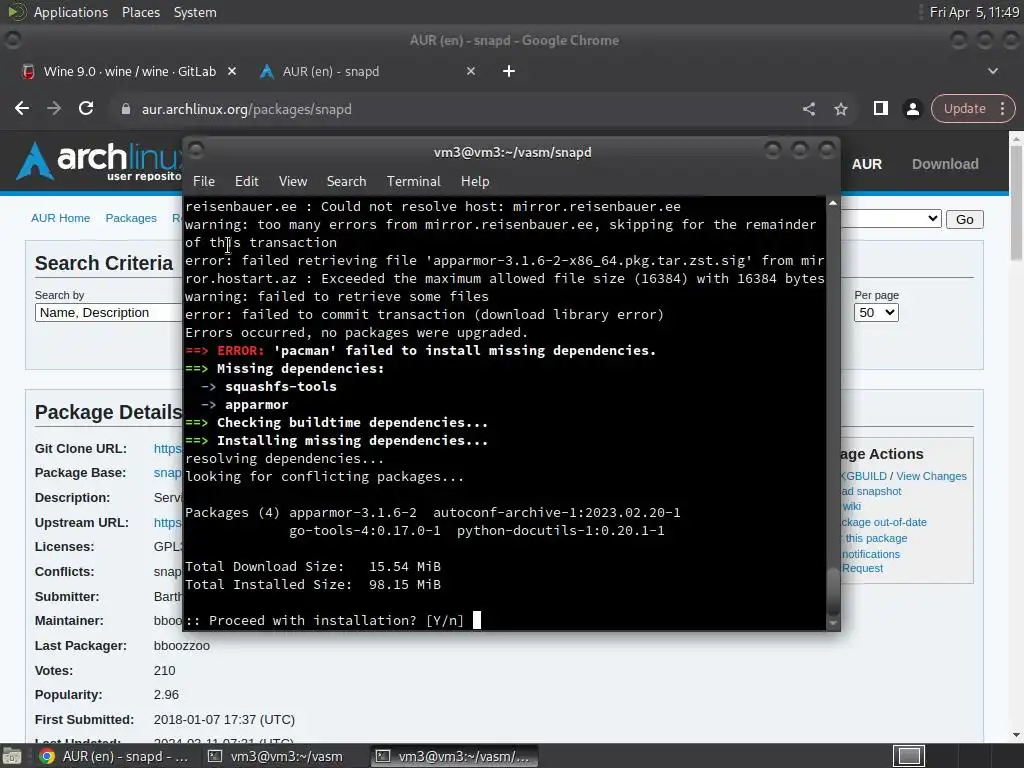Click the Request link in Package Actions
This screenshot has height=768, width=1024.
click(x=862, y=568)
